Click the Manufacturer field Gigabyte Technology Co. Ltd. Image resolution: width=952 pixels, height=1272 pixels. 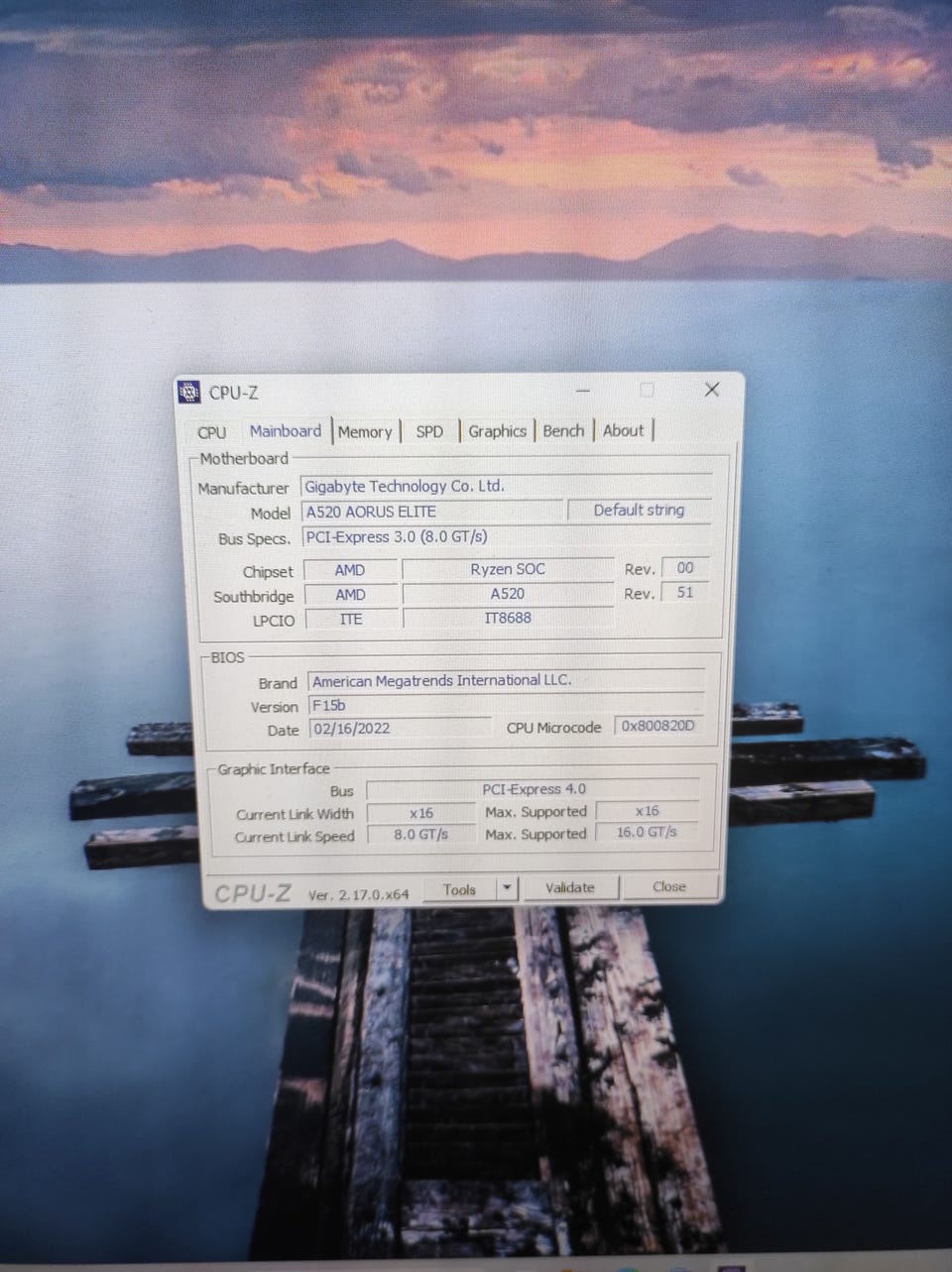(506, 487)
